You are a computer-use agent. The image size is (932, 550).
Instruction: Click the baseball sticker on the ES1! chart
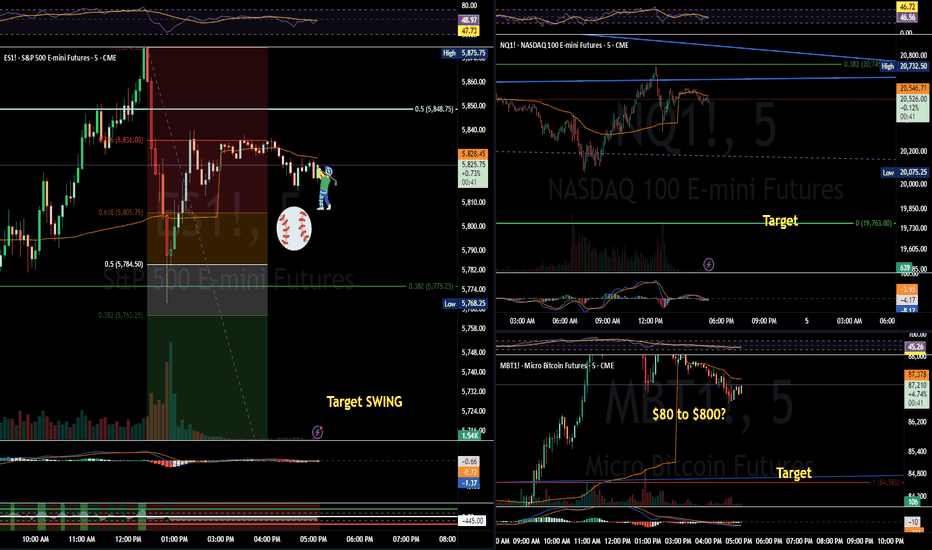point(294,228)
